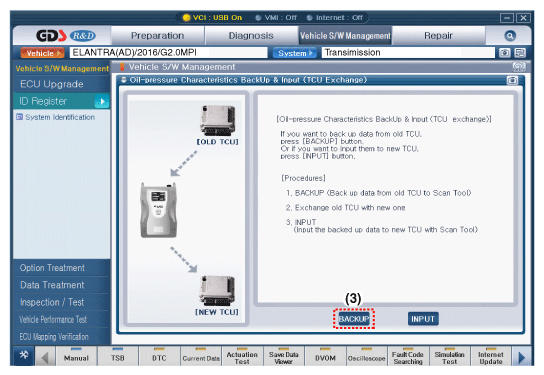Screen dimensions: 544x375
Task: Click the NEW TCU image
Action: [217, 290]
